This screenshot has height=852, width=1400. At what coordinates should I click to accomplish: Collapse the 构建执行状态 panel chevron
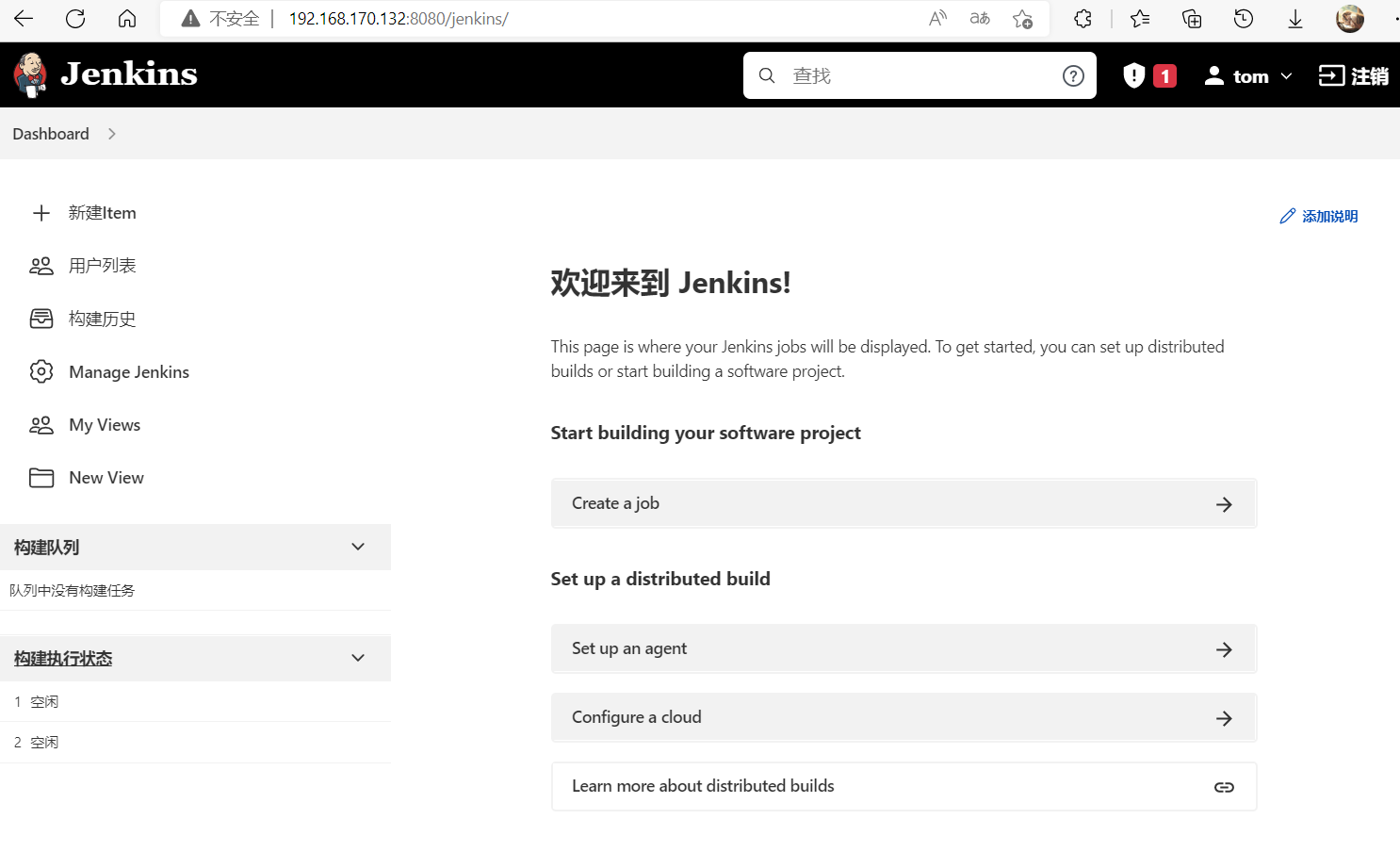click(x=358, y=658)
